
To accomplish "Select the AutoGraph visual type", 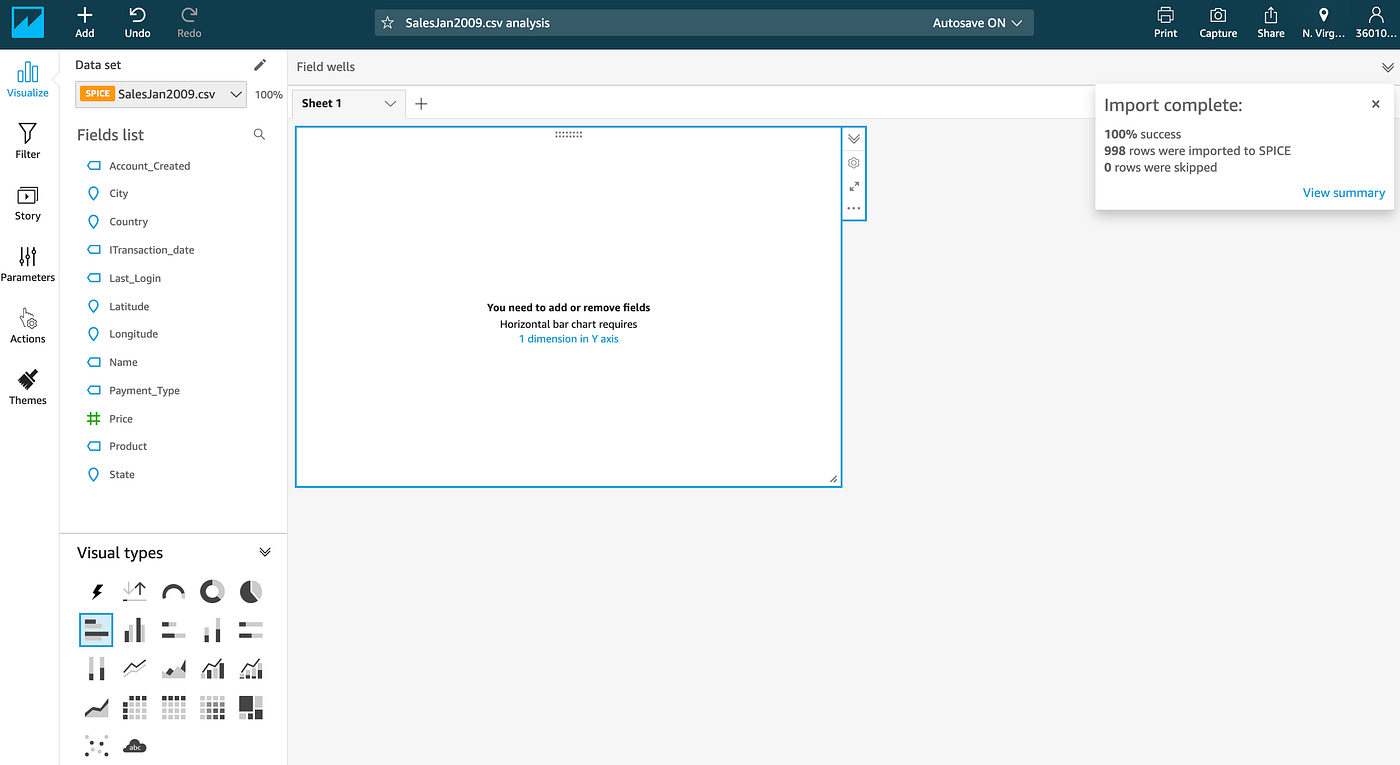I will 96,591.
